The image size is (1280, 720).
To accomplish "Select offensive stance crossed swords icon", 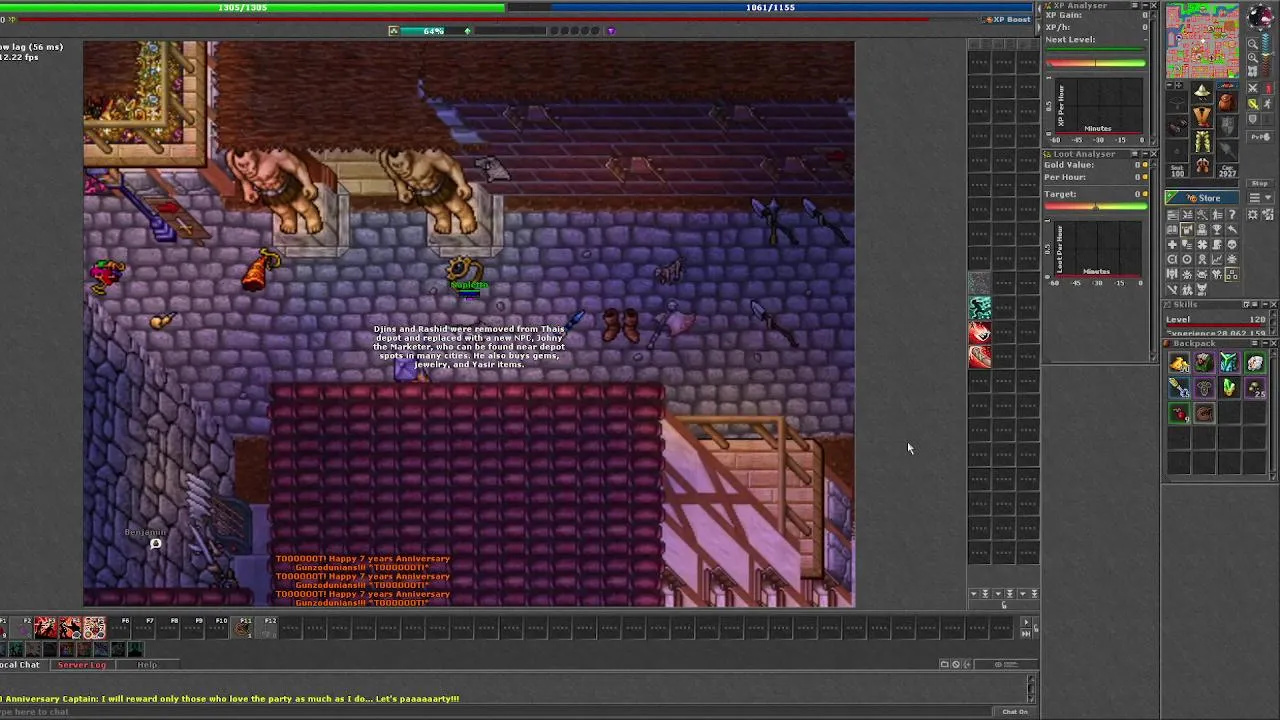I will pos(1253,88).
